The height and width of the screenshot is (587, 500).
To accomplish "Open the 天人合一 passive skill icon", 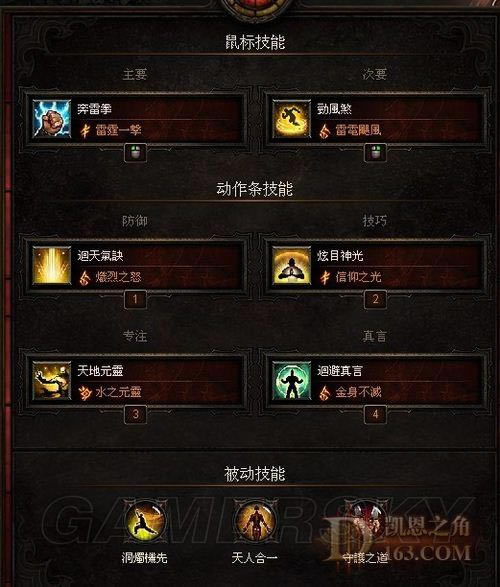I will (x=254, y=522).
